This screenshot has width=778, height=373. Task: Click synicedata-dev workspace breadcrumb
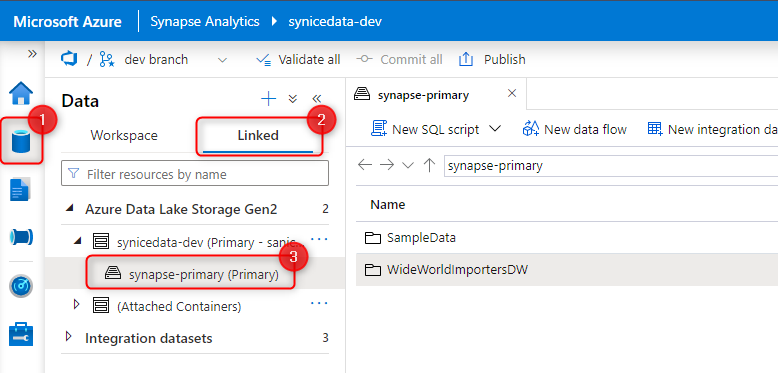pyautogui.click(x=335, y=21)
